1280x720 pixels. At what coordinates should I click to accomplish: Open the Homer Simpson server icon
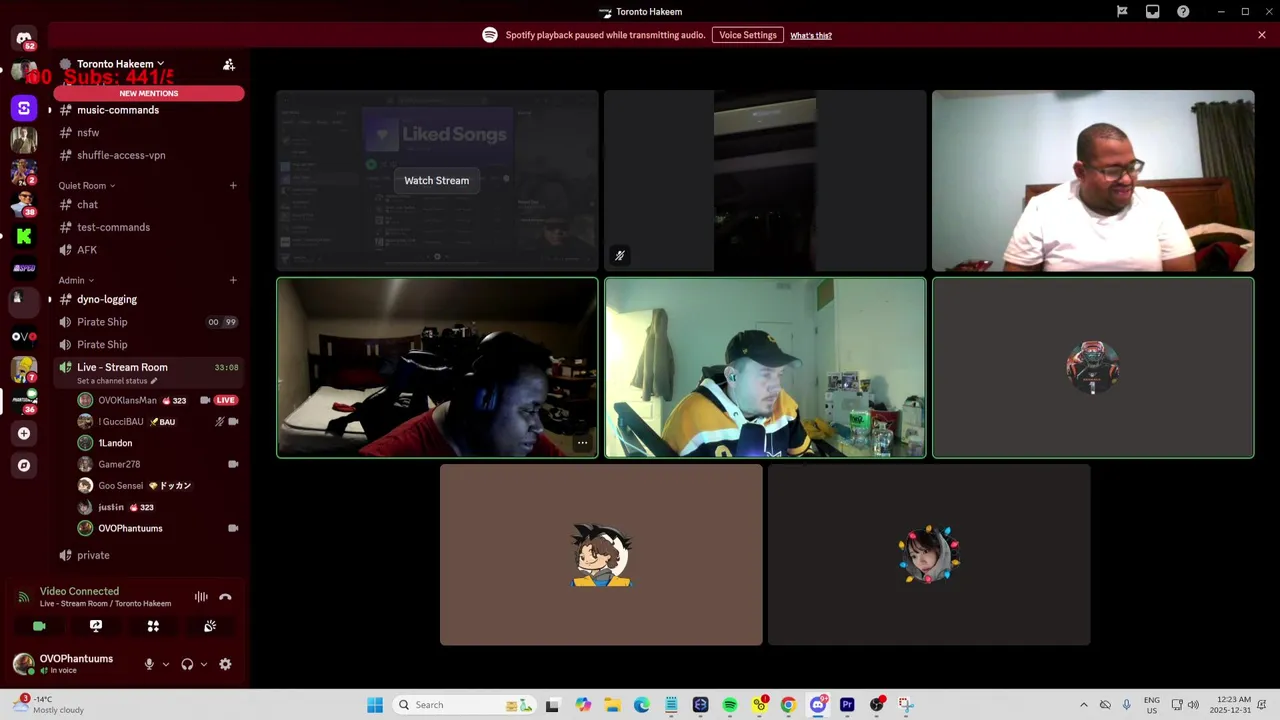tap(24, 369)
